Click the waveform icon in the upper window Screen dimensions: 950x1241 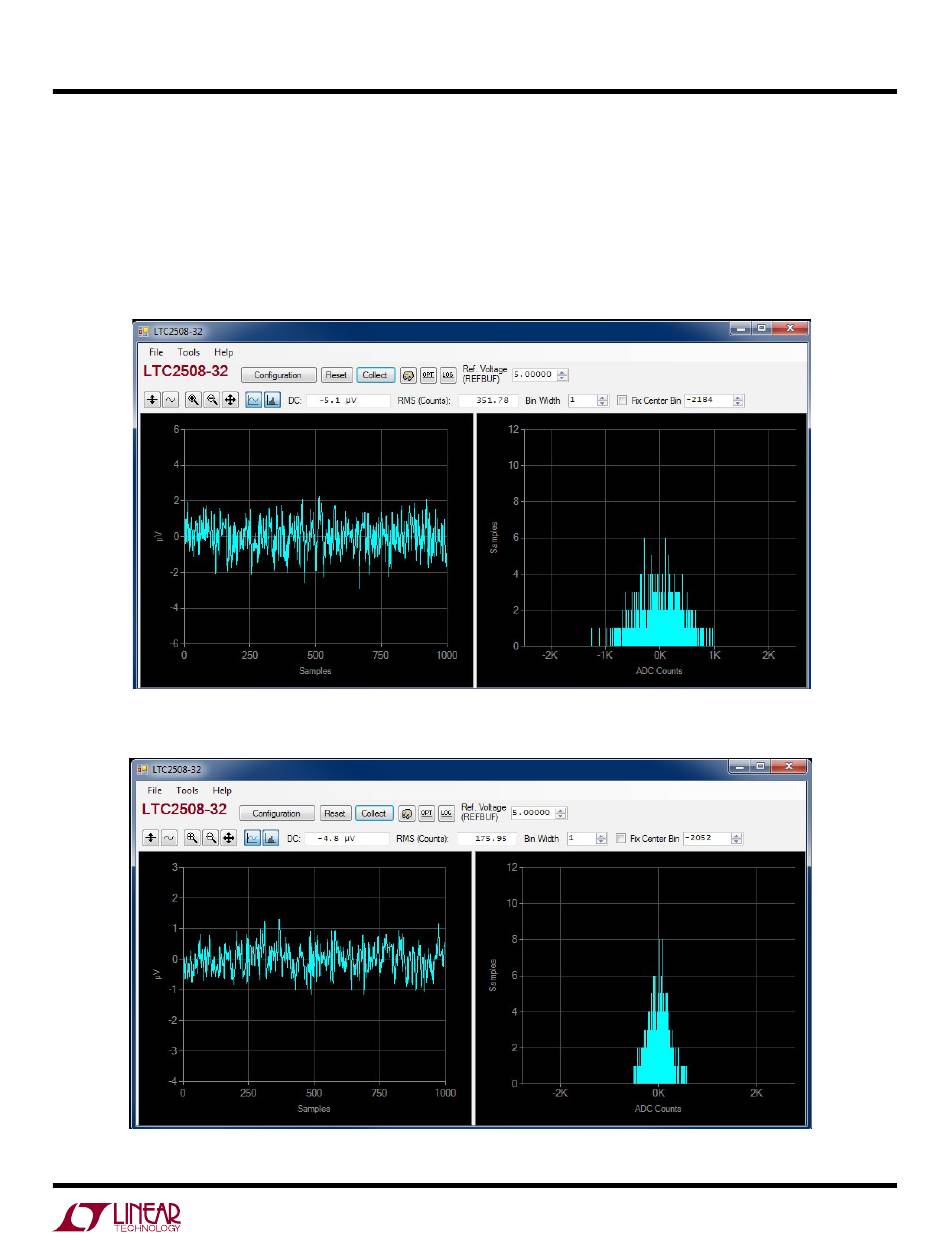[x=170, y=400]
